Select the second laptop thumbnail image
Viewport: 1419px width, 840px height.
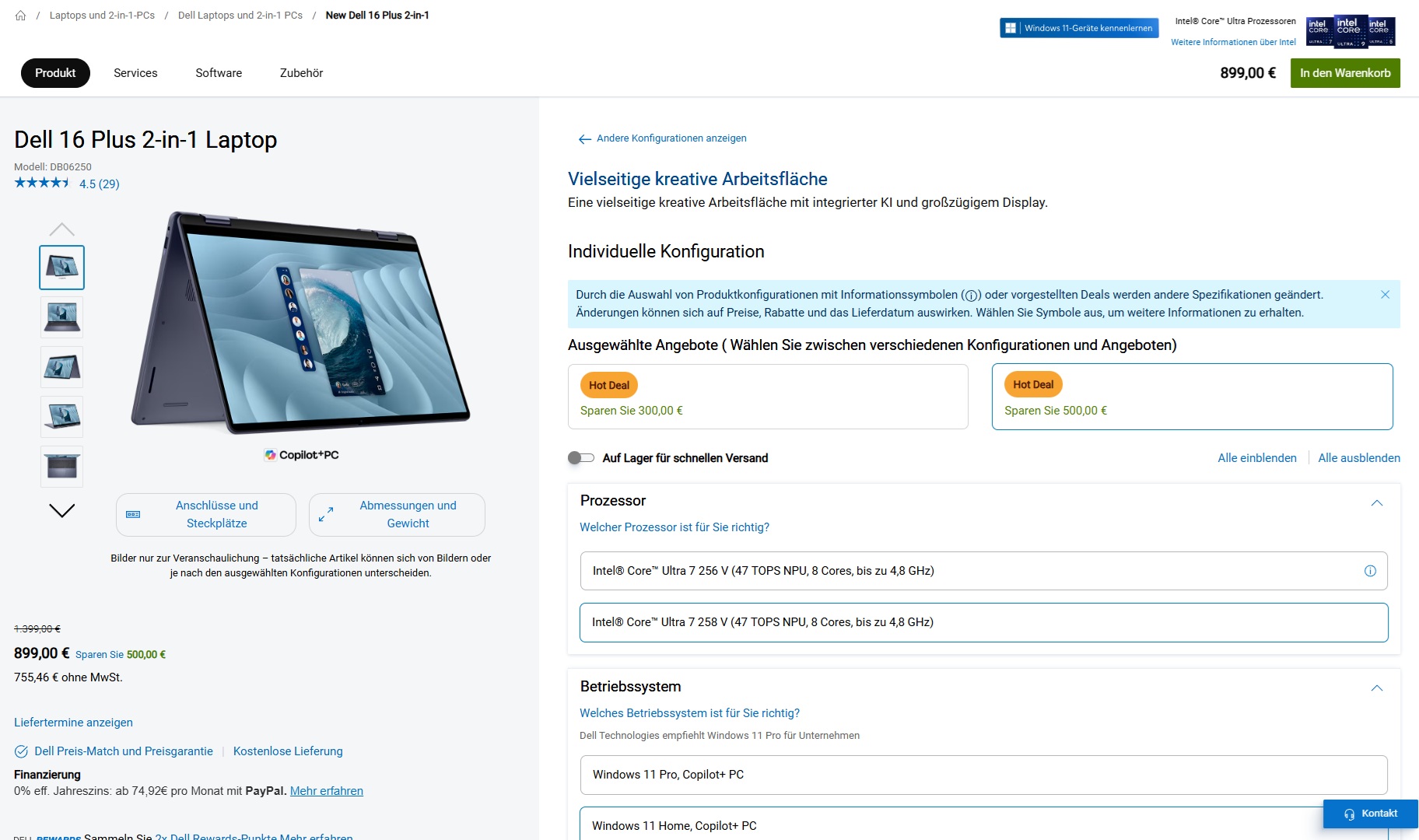pyautogui.click(x=62, y=317)
